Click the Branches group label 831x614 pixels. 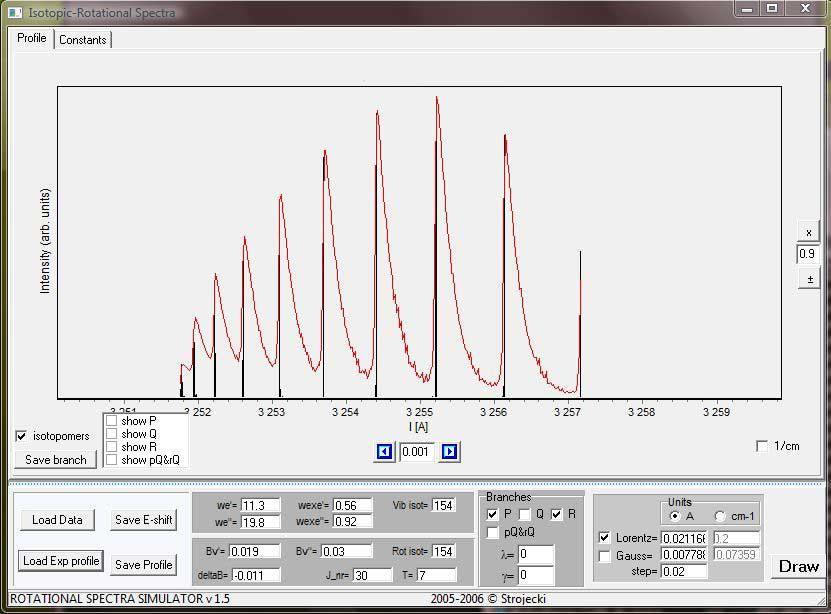(508, 497)
